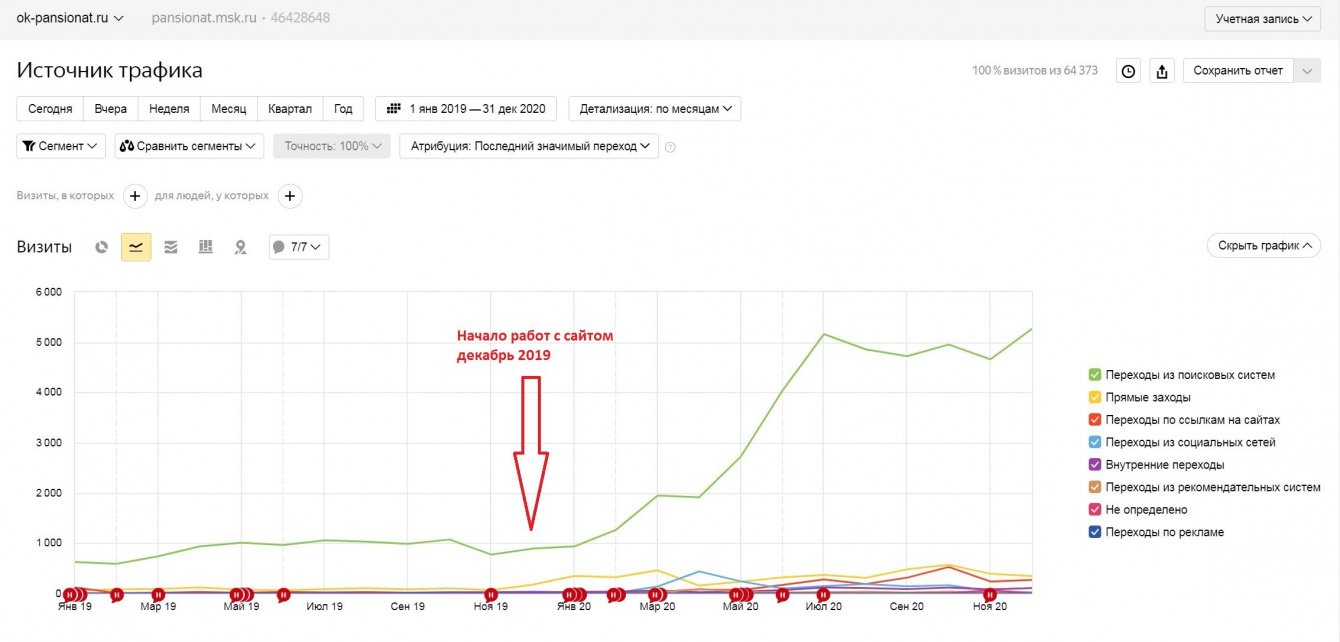
Task: Click the export share icon
Action: 1161,71
